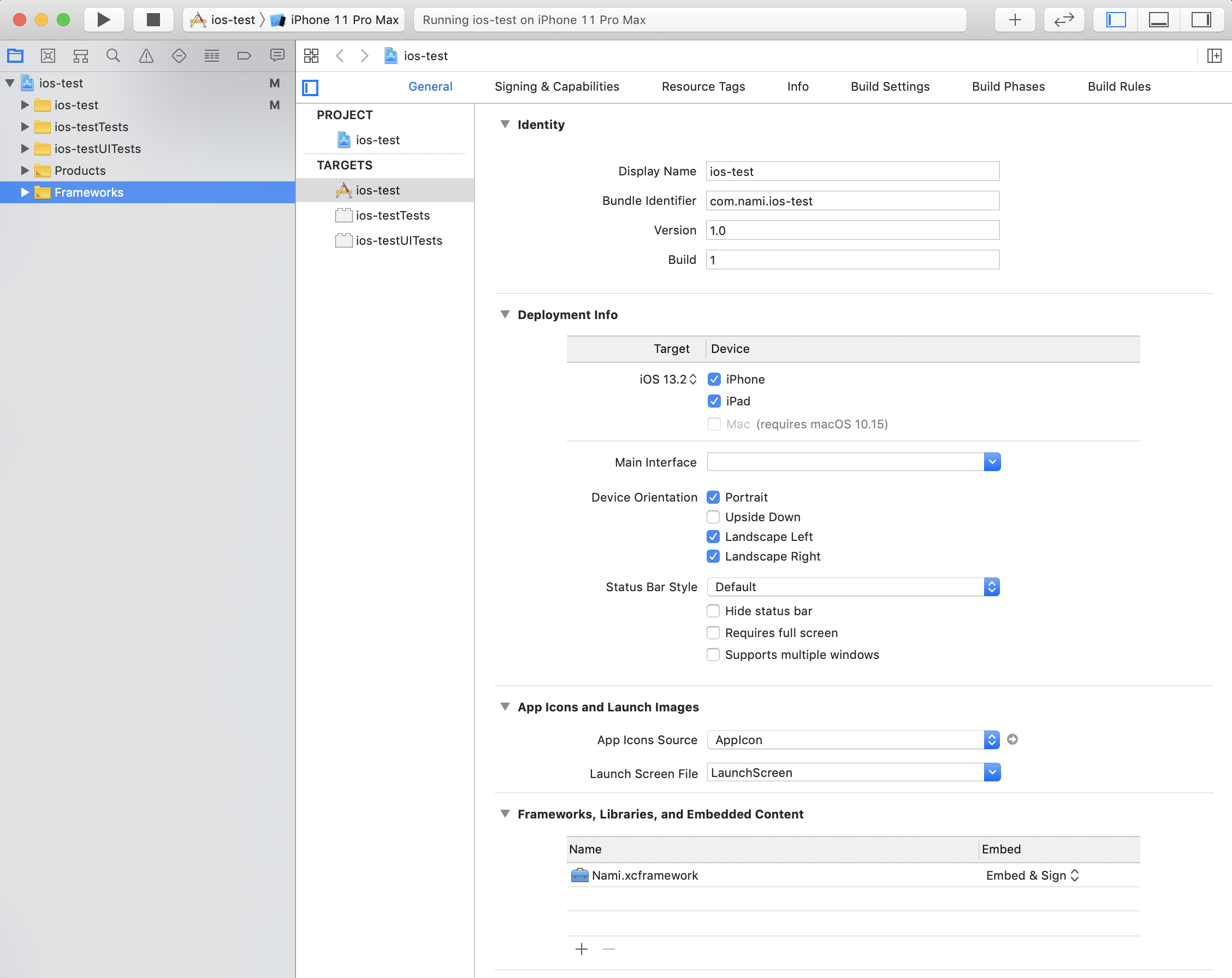Open the Issue navigator warning icon
Screen dimensions: 1232x978
[x=146, y=55]
